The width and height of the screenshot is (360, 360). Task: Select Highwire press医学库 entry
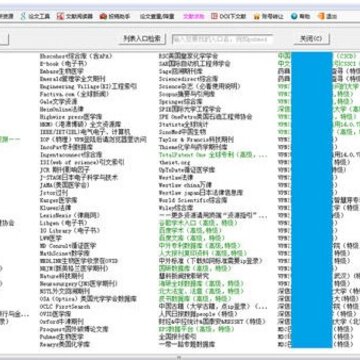pos(71,117)
